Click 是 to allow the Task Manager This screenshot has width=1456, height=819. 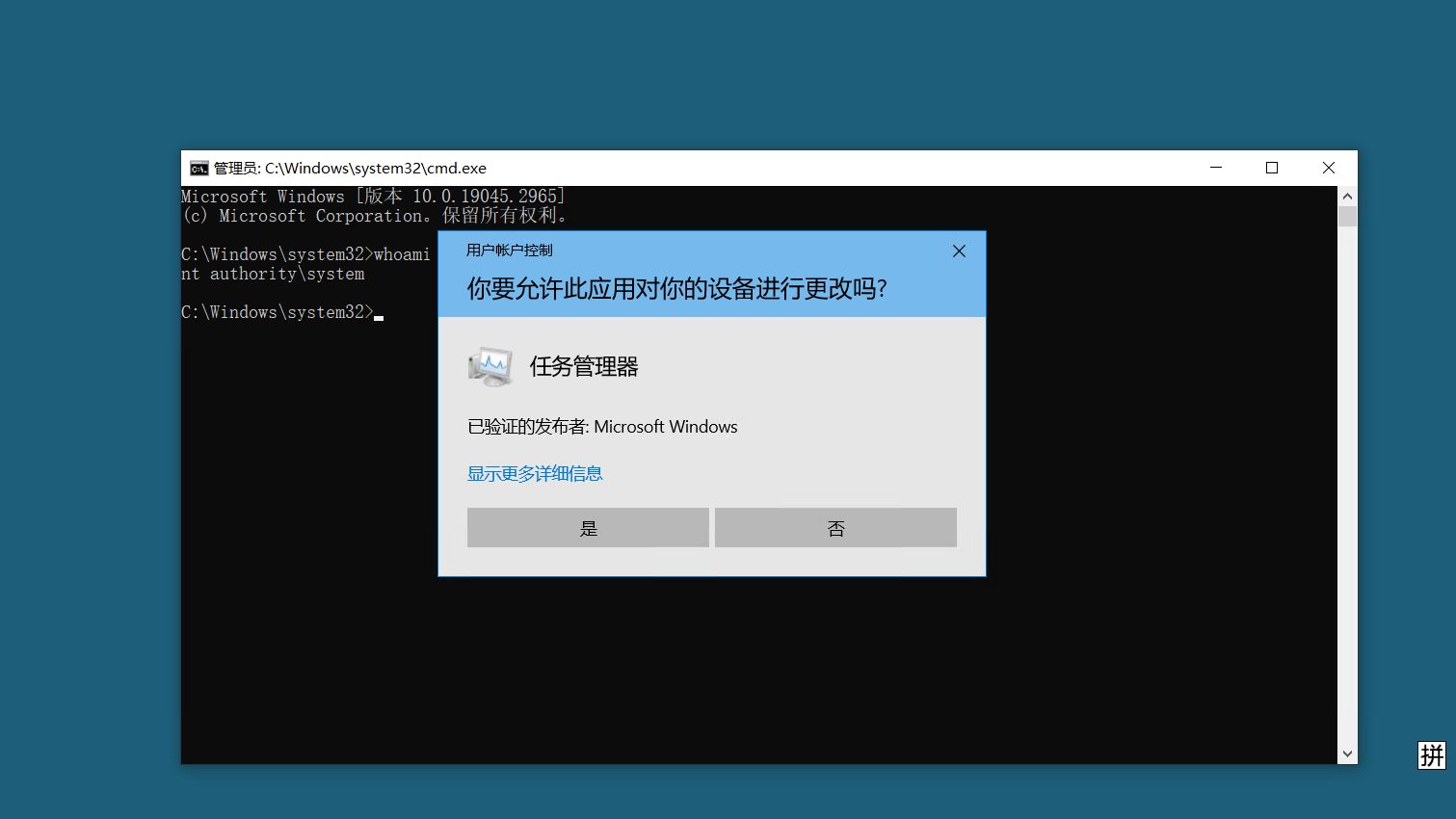pyautogui.click(x=588, y=527)
